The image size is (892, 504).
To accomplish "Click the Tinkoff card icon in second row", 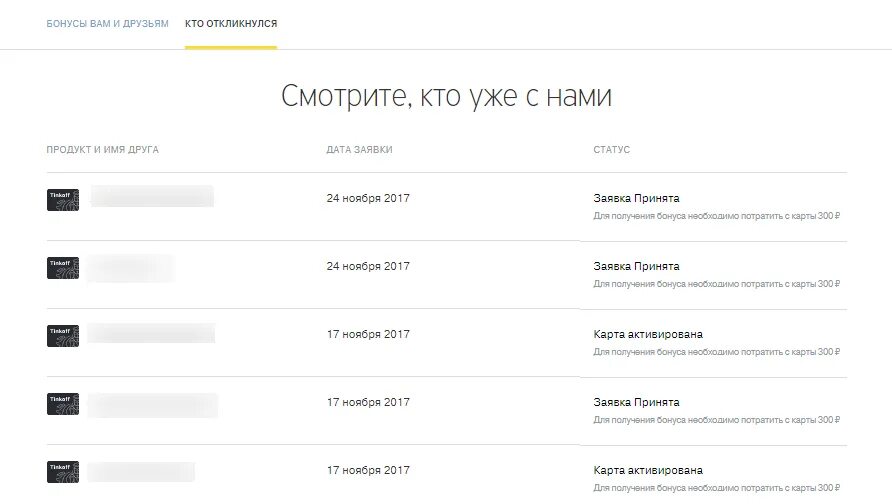I will [x=63, y=268].
